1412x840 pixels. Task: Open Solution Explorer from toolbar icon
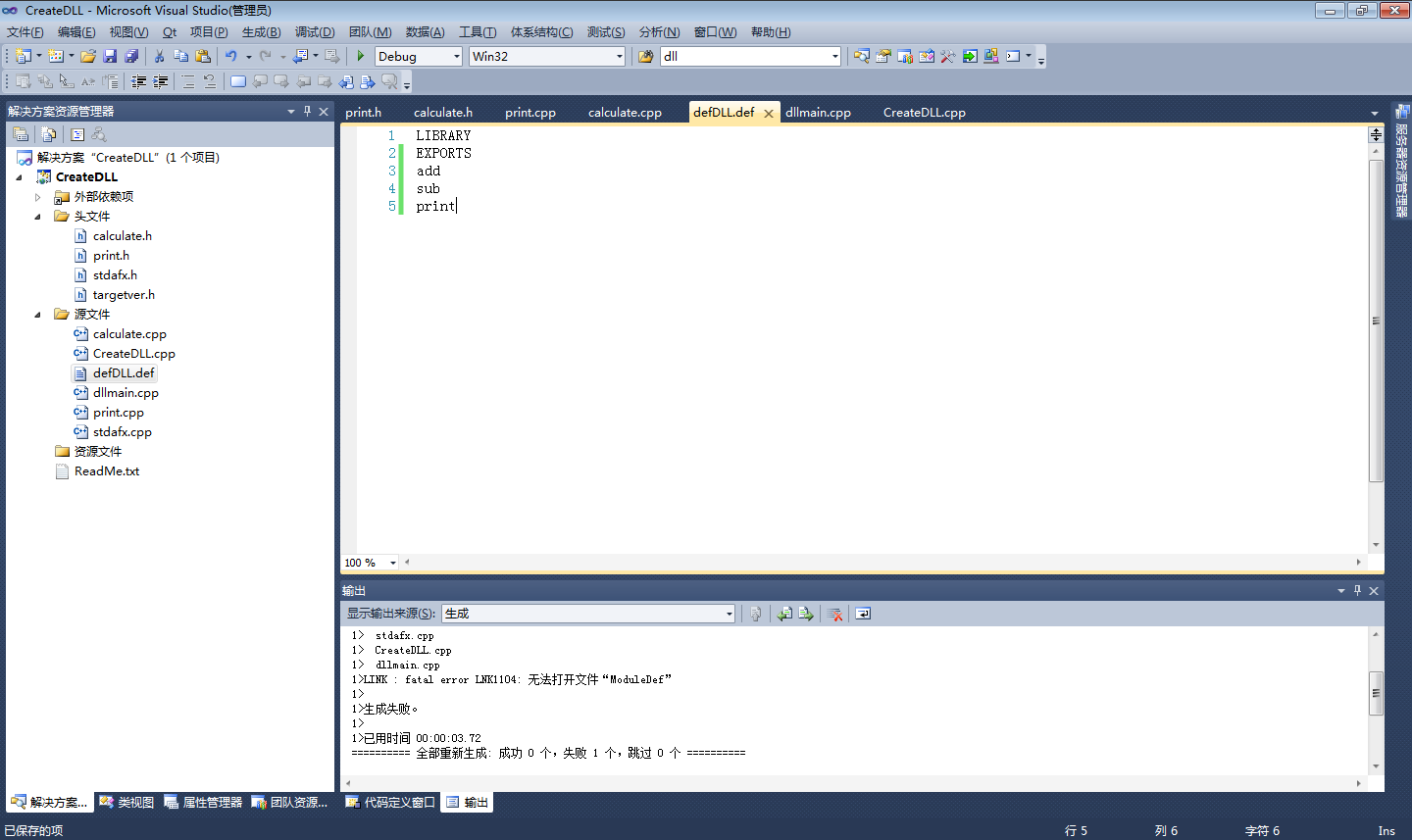tap(862, 56)
